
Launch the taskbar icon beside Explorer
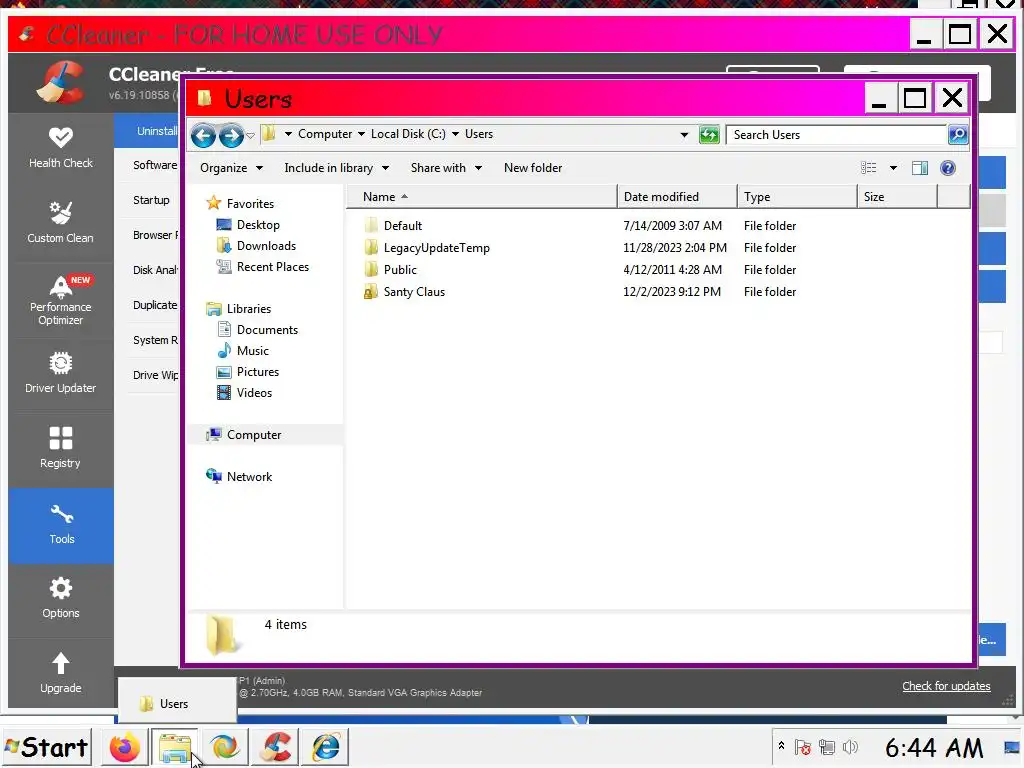point(225,747)
